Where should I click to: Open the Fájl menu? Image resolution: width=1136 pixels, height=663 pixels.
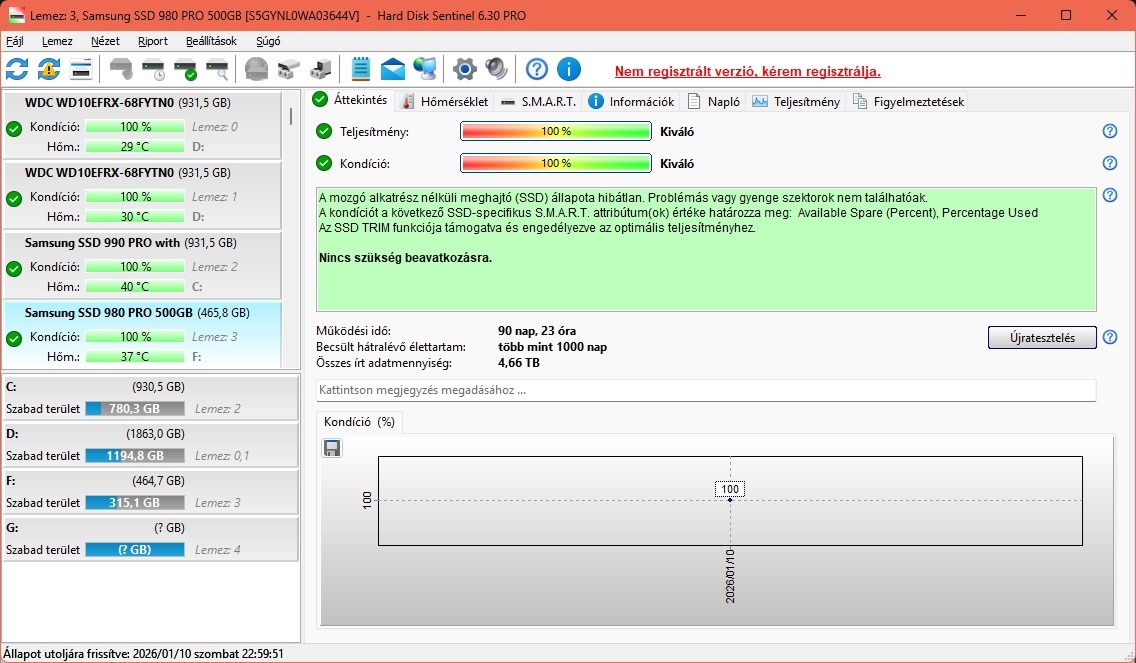[x=14, y=41]
